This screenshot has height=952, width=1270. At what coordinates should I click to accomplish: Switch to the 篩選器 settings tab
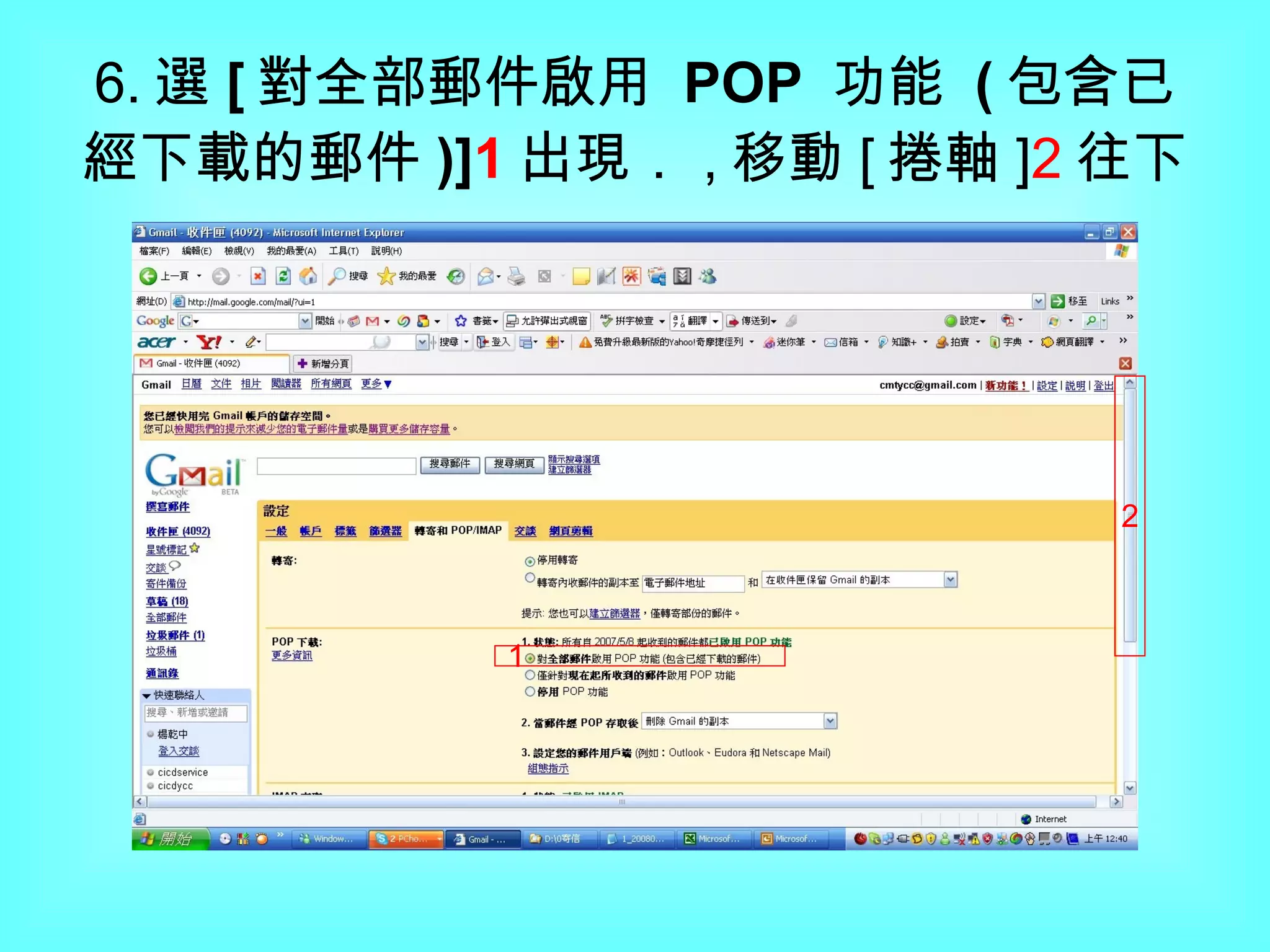(x=385, y=531)
